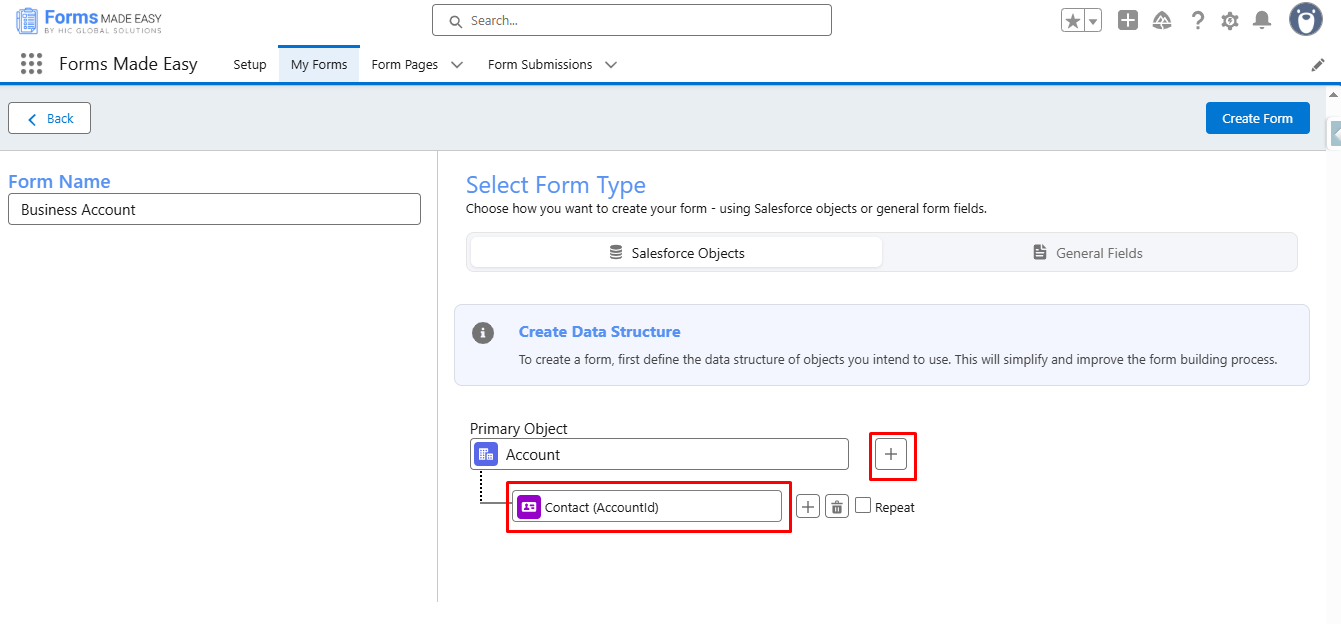Open the global actions plus icon

tap(1128, 20)
